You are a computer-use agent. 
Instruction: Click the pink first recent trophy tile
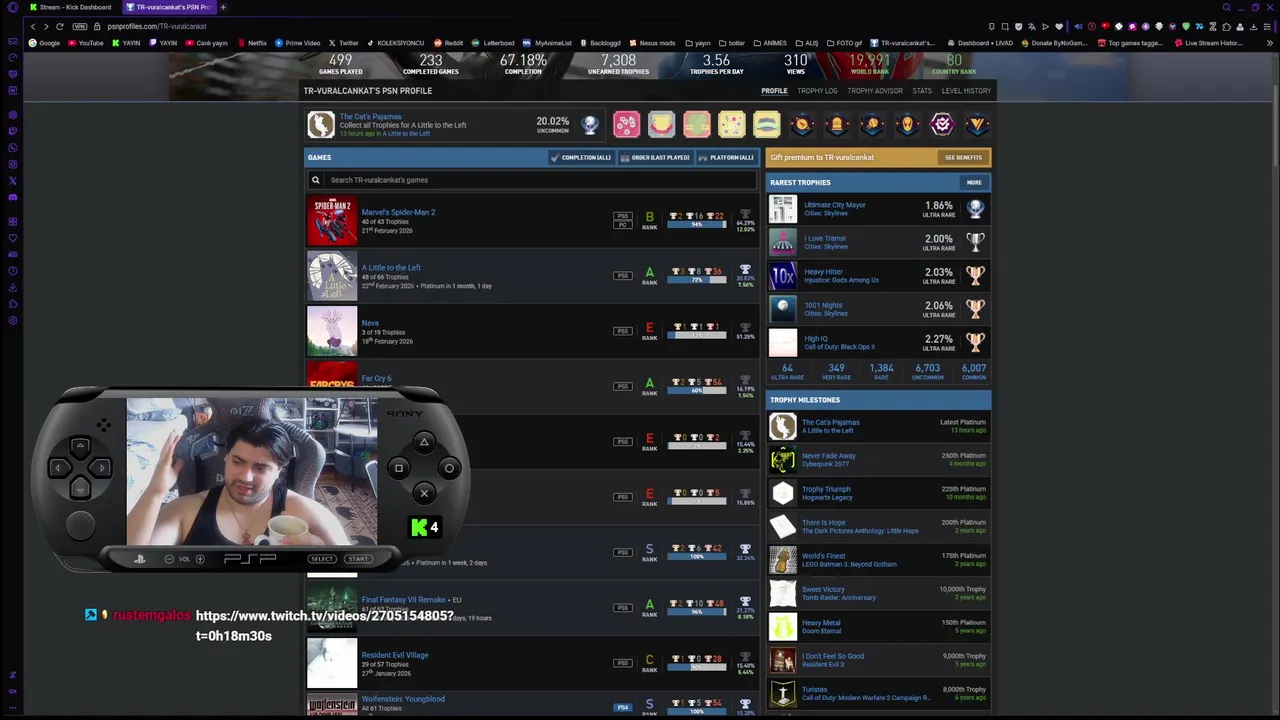pos(626,124)
